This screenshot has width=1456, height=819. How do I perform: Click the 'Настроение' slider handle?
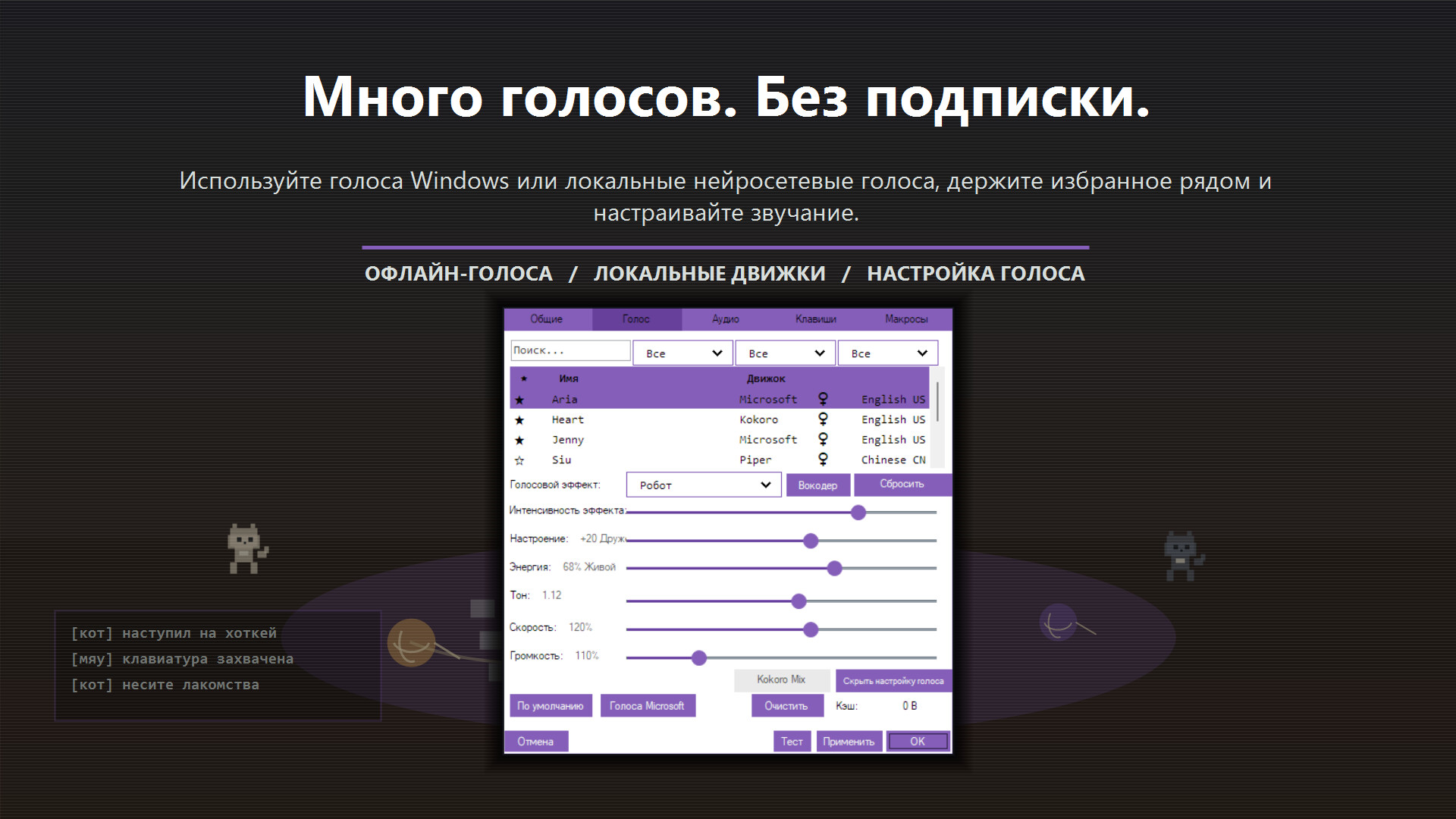click(811, 541)
